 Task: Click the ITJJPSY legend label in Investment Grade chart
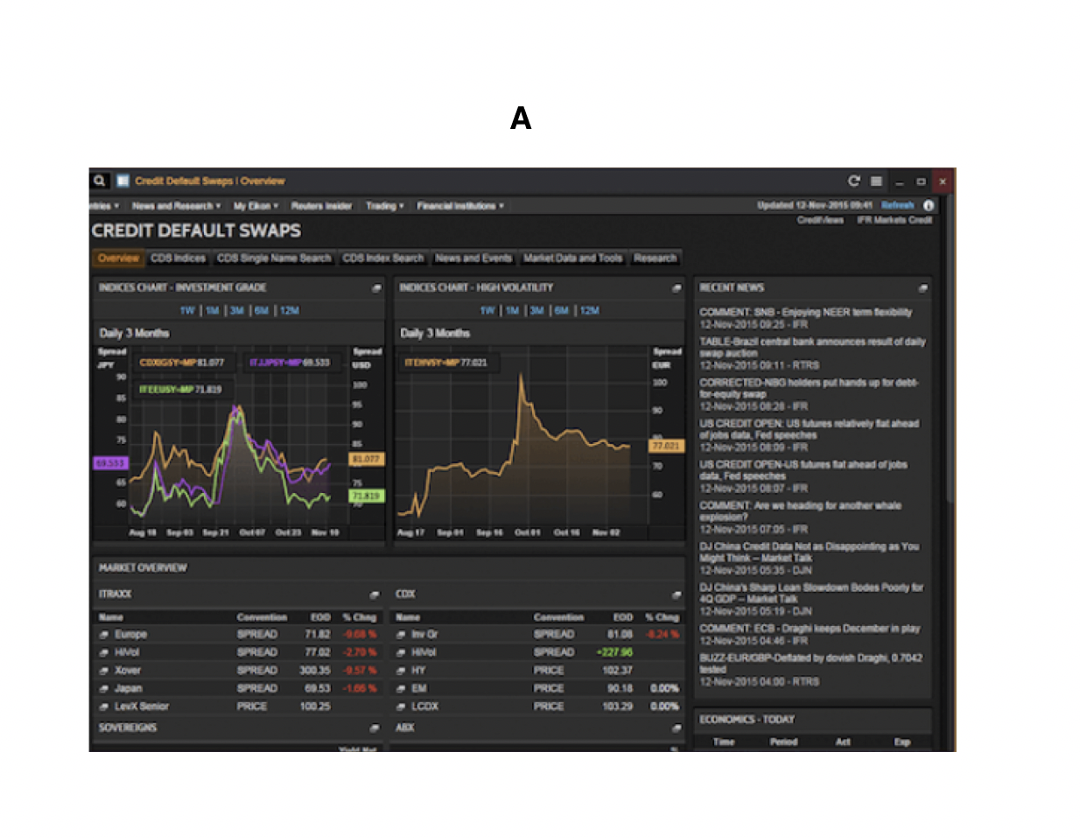pyautogui.click(x=289, y=362)
